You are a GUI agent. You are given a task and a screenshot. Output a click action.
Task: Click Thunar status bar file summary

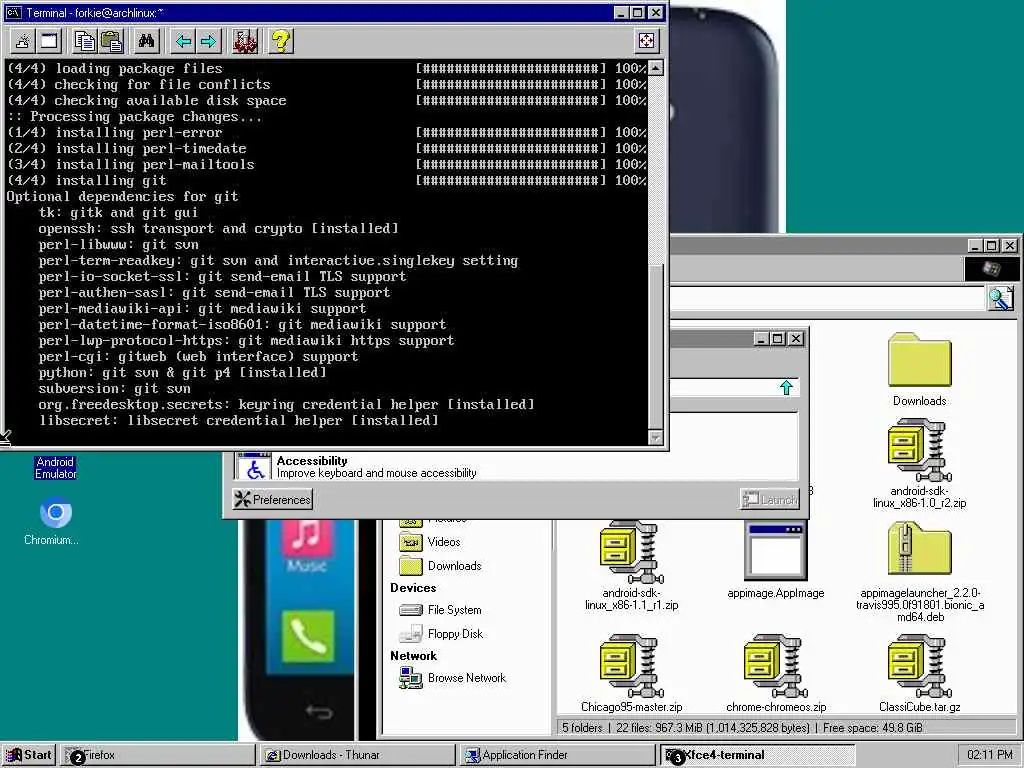(x=742, y=728)
